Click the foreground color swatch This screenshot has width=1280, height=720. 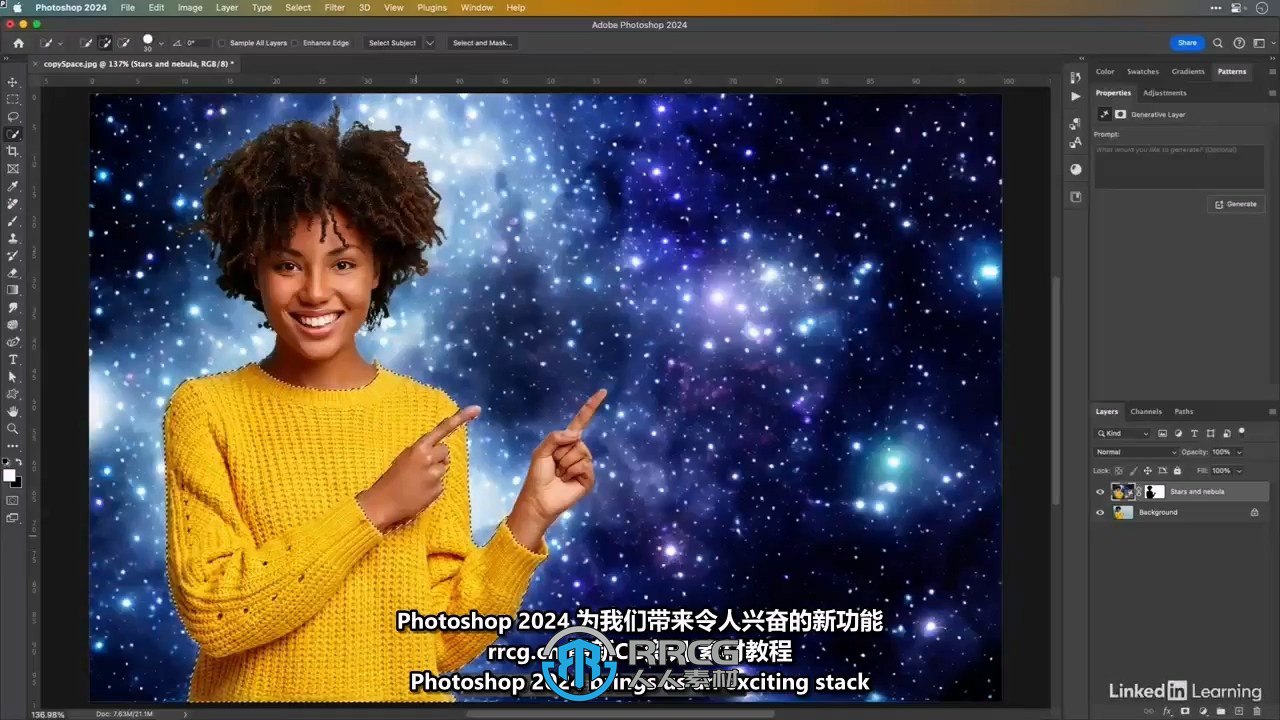pos(9,475)
